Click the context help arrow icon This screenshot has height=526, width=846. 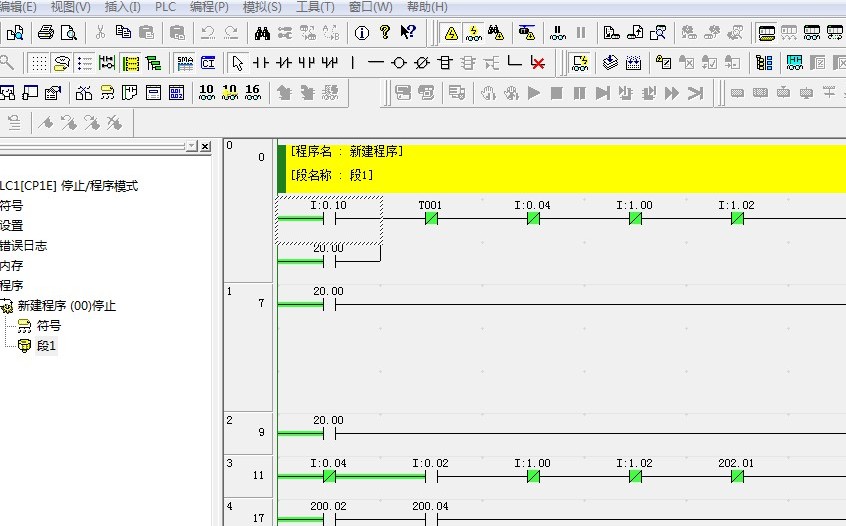pos(408,33)
